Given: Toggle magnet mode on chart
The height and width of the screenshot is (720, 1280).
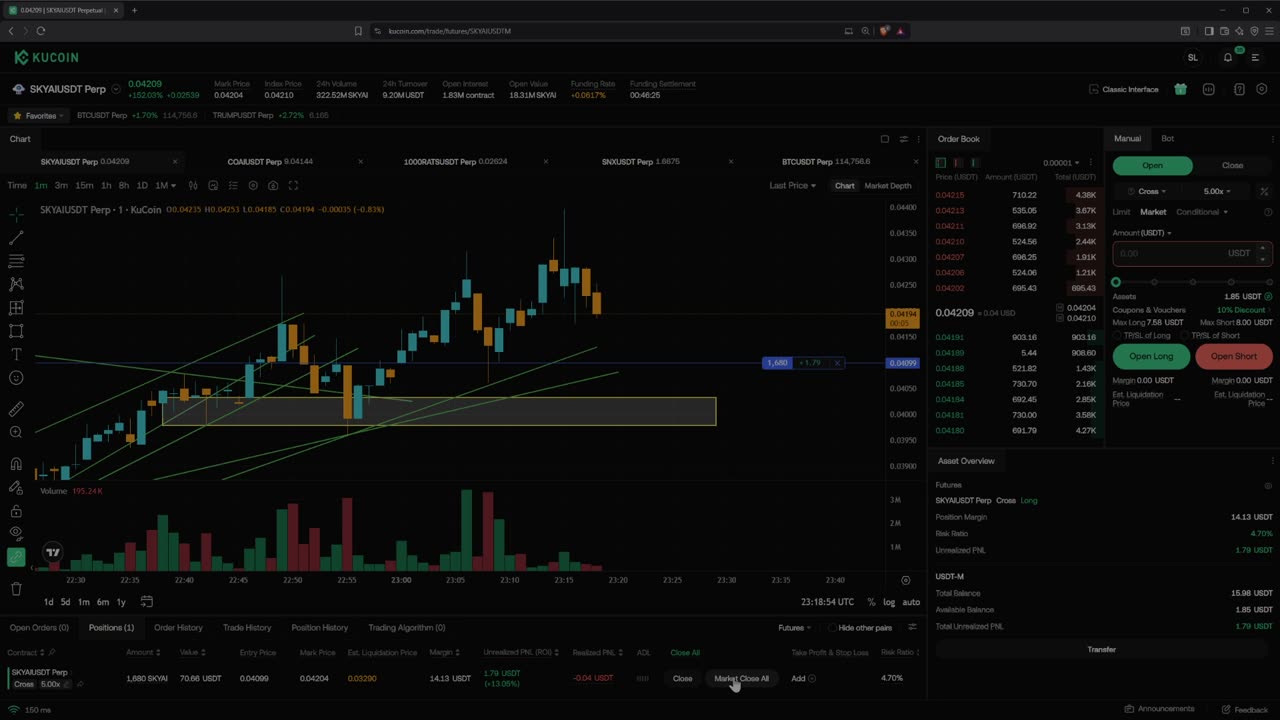Looking at the screenshot, I should [x=16, y=464].
